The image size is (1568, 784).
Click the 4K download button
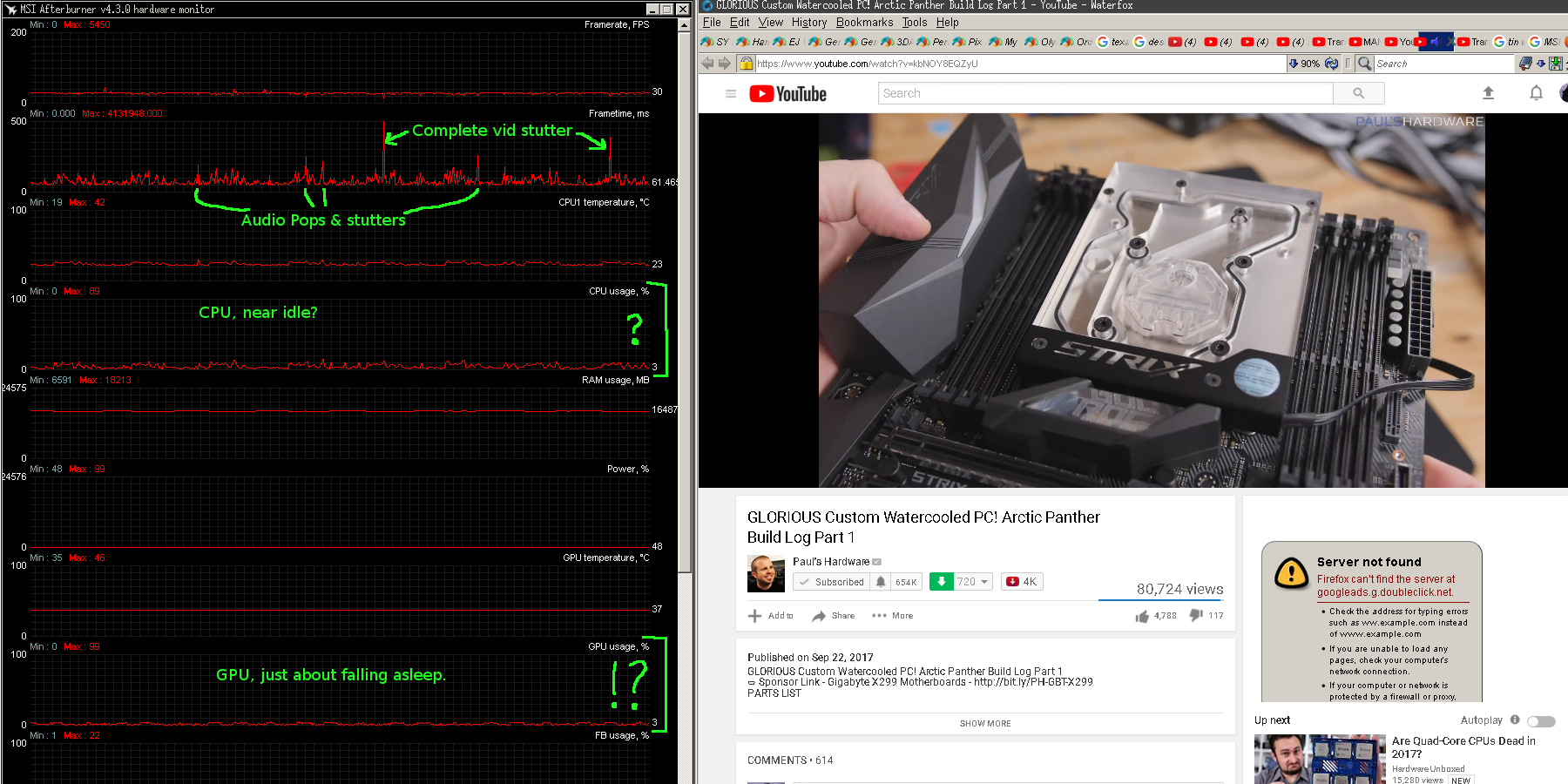[1022, 582]
